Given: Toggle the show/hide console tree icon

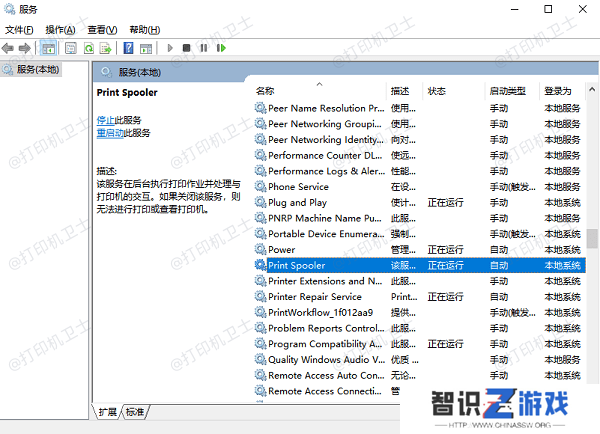Looking at the screenshot, I should [x=49, y=47].
